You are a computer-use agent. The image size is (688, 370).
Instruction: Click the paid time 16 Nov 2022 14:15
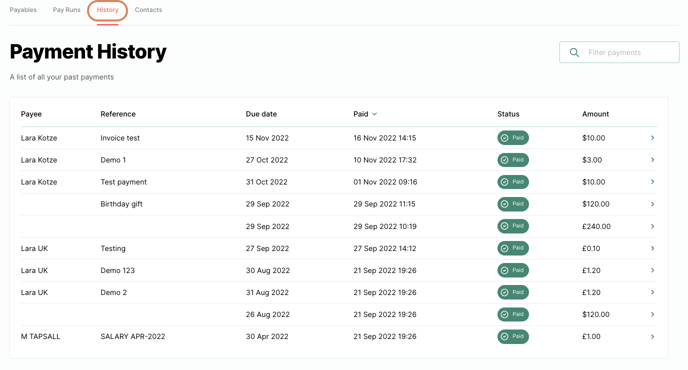[385, 138]
